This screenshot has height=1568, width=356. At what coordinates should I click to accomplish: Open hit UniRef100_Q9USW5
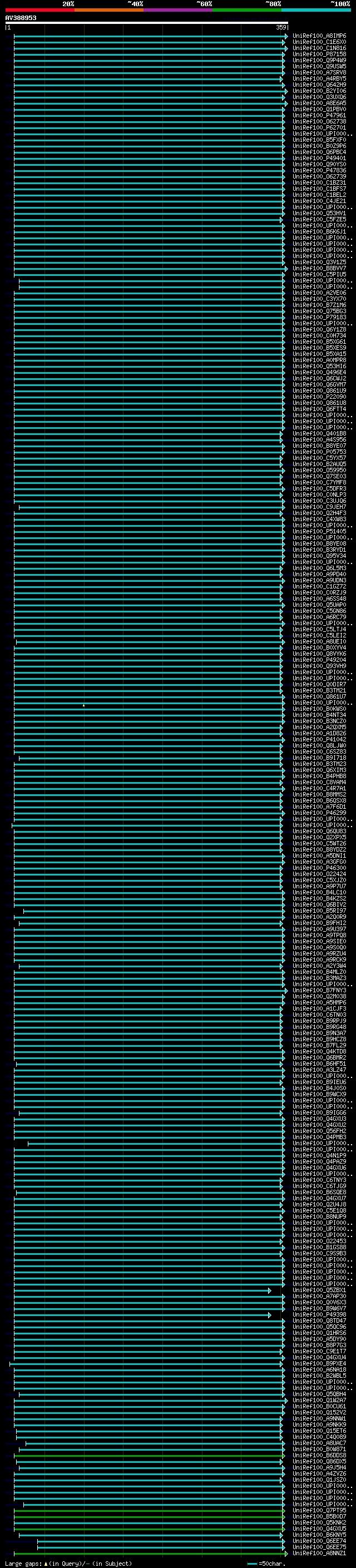319,66
